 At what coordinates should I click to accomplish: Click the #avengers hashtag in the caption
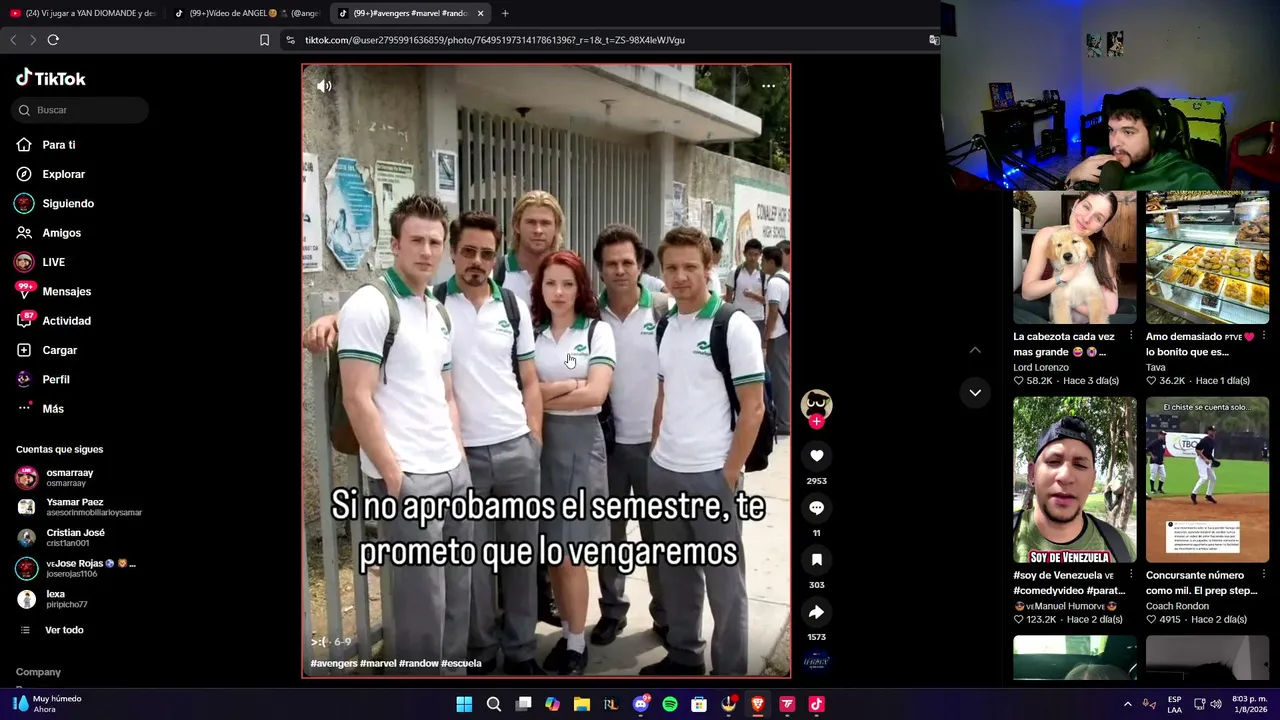click(x=334, y=663)
